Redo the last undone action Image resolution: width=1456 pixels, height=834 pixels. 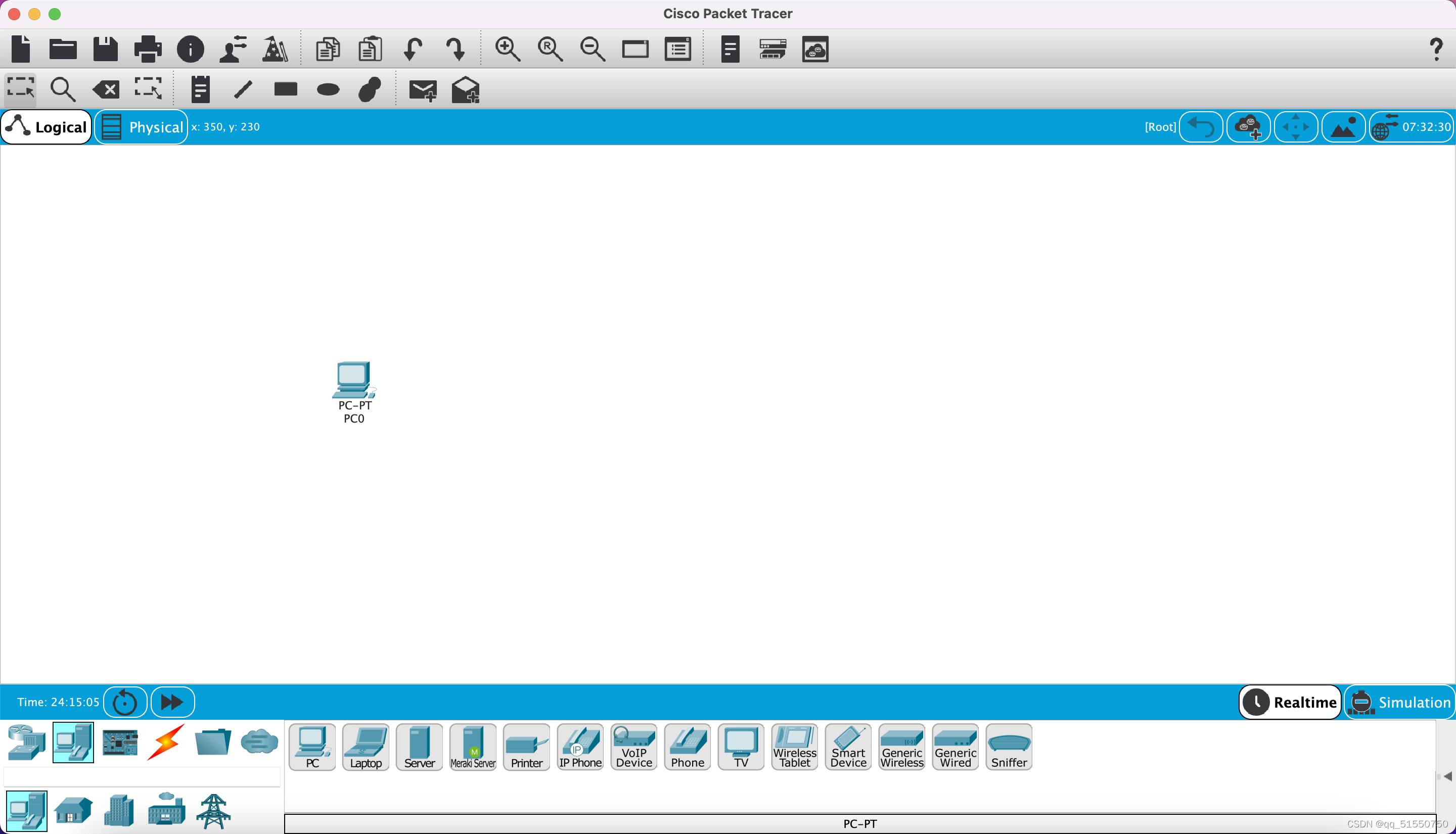tap(456, 49)
